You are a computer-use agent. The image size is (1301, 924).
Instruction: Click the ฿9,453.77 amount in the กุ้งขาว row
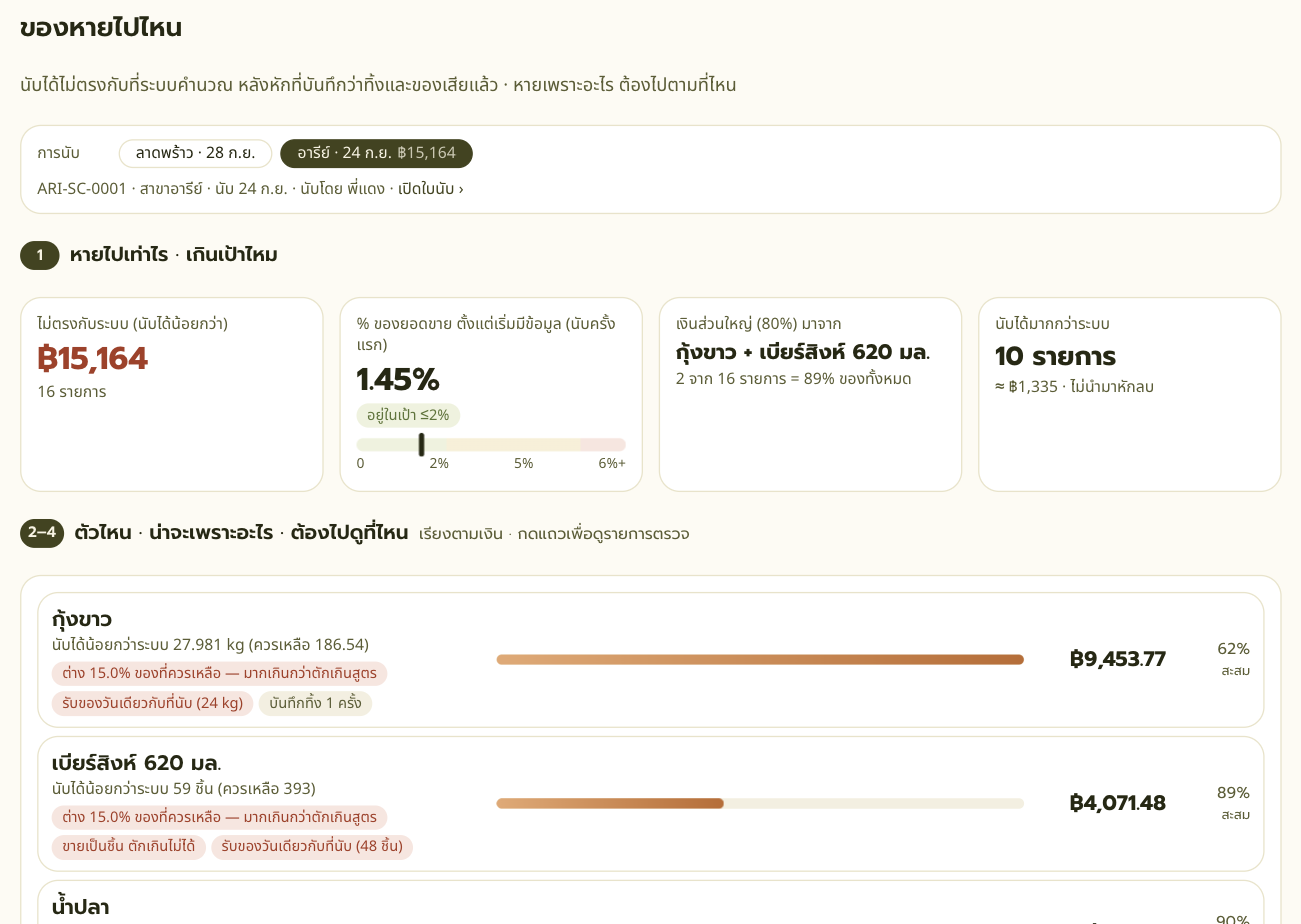tap(1118, 659)
